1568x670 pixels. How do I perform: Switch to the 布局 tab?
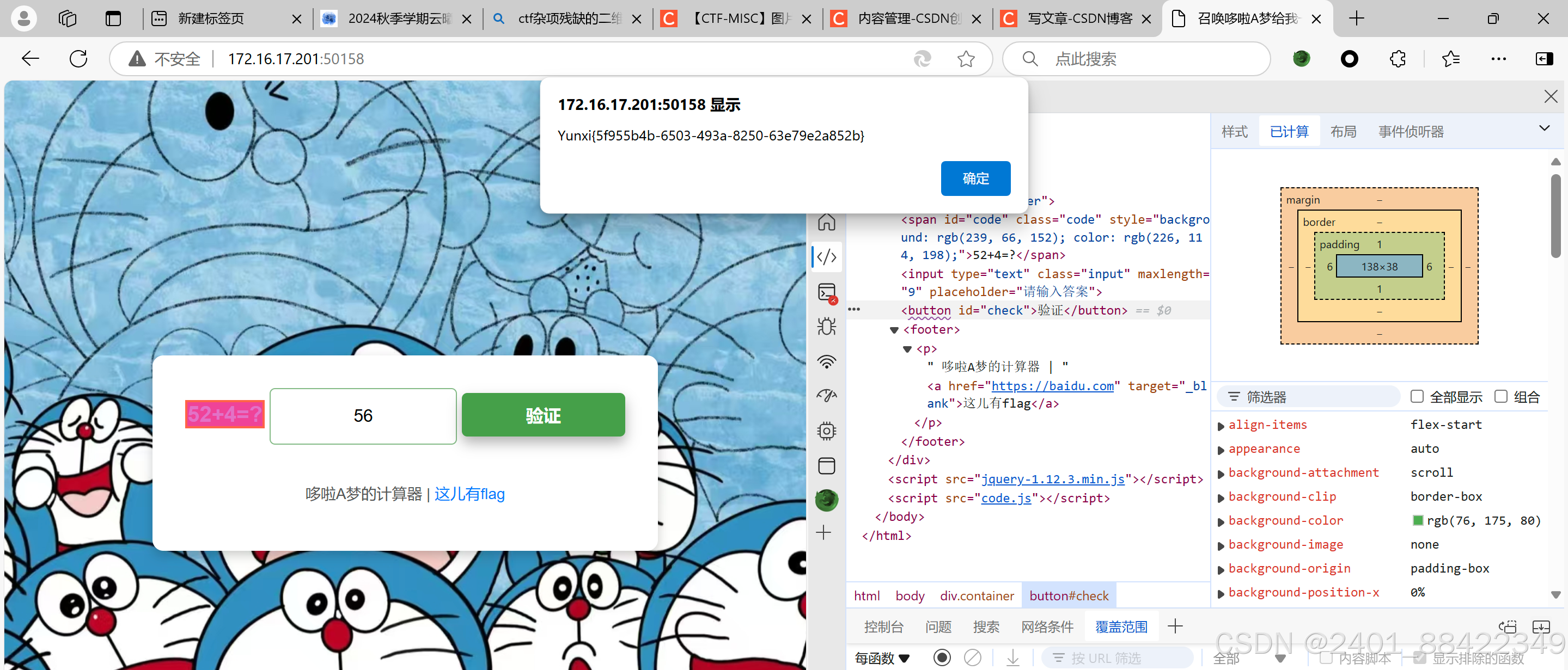[x=1343, y=132]
